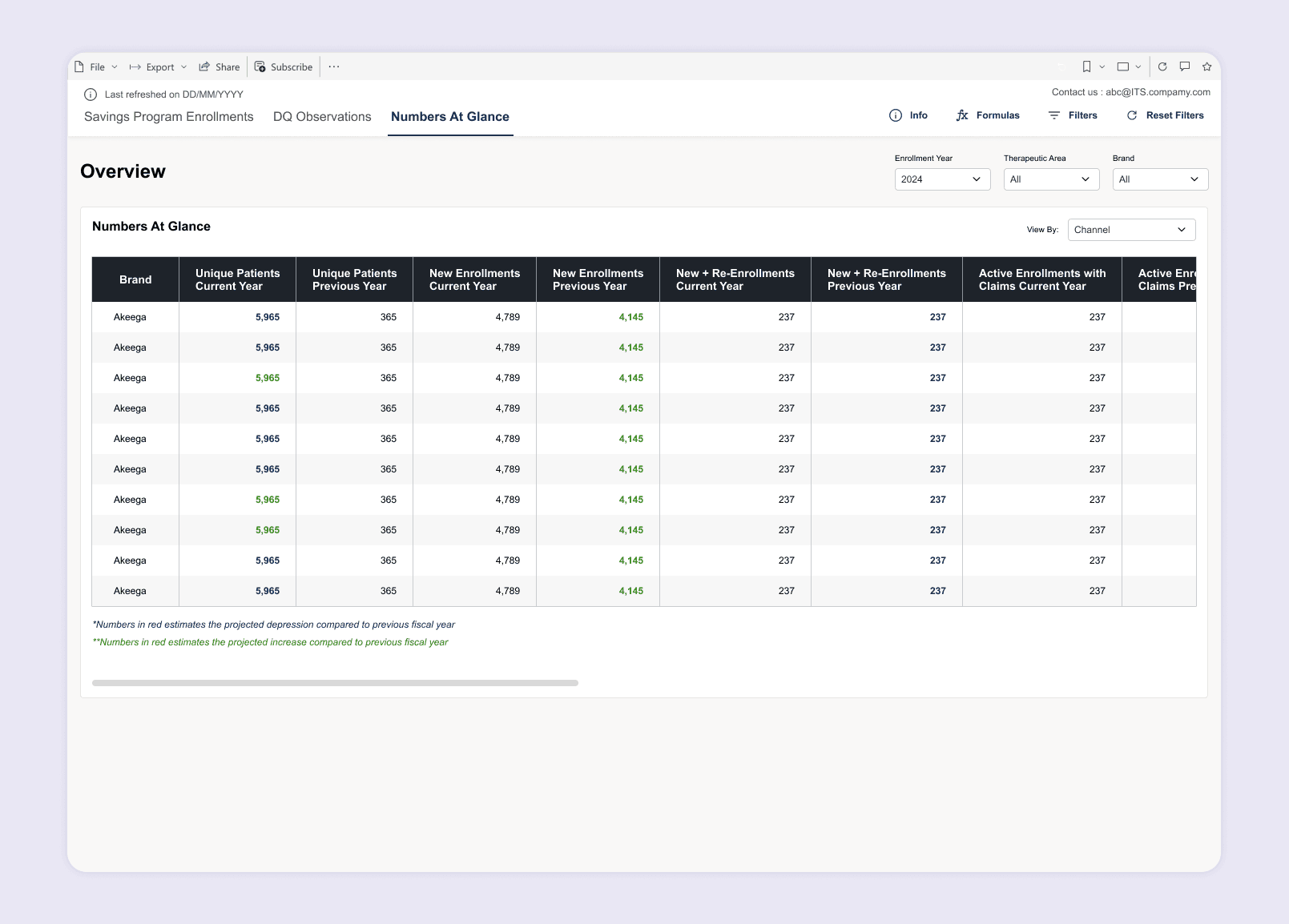Click Reset Filters
Viewport: 1289px width, 924px height.
click(x=1165, y=115)
